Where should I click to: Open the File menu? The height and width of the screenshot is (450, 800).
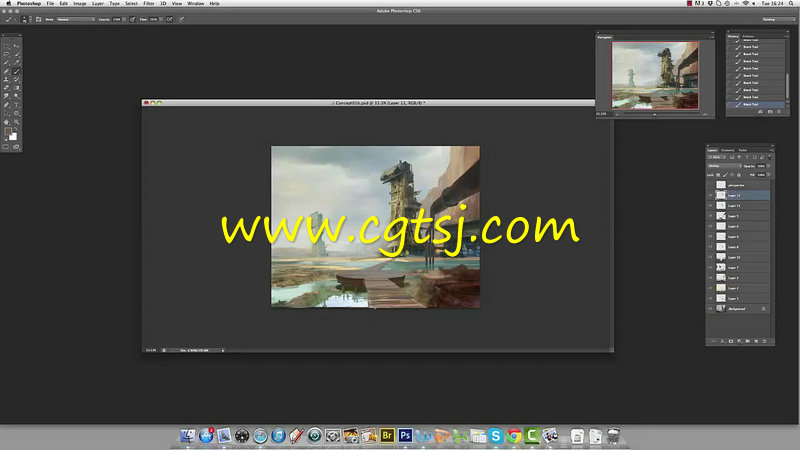50,4
